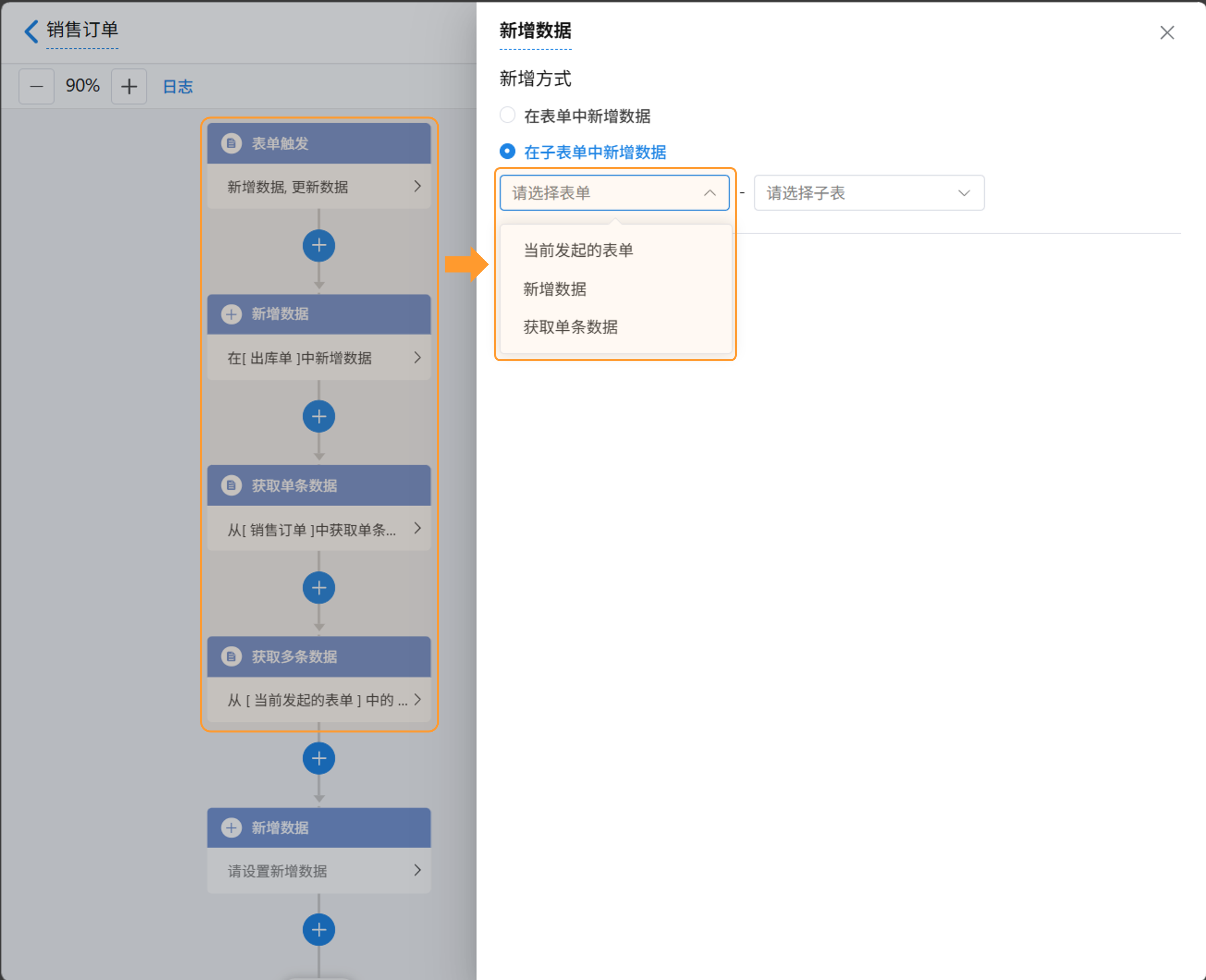Add a node below the 表单触发 node
Viewport: 1206px width, 980px height.
point(319,246)
